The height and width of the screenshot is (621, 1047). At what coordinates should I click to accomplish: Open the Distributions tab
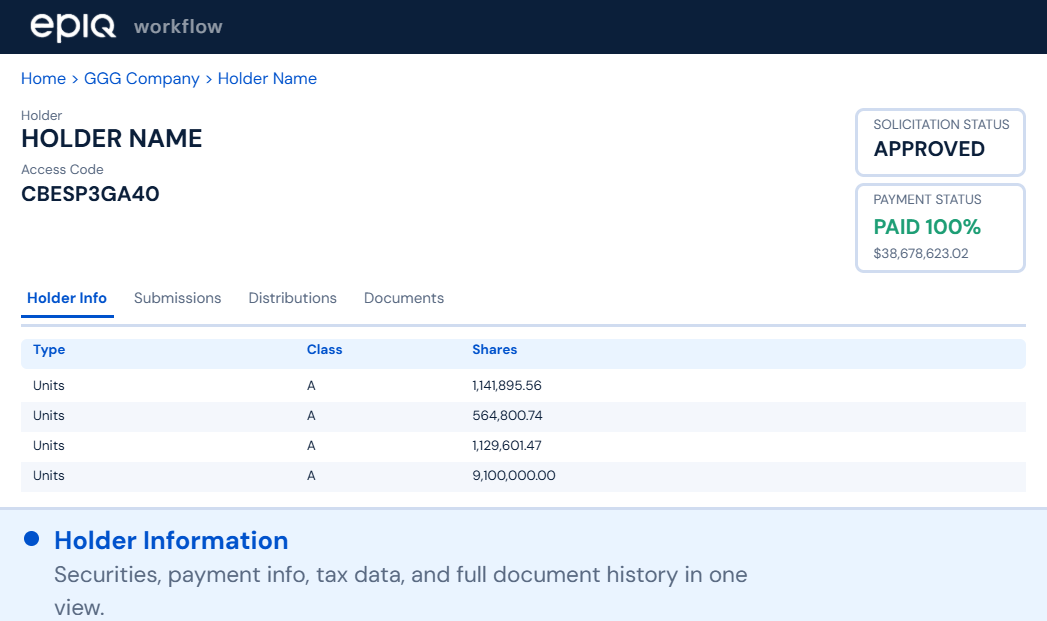point(292,298)
